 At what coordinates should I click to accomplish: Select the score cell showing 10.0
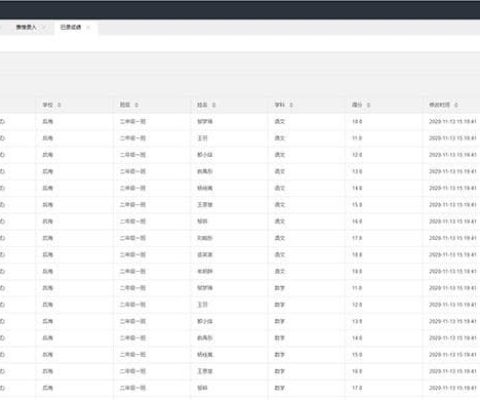[x=357, y=122]
